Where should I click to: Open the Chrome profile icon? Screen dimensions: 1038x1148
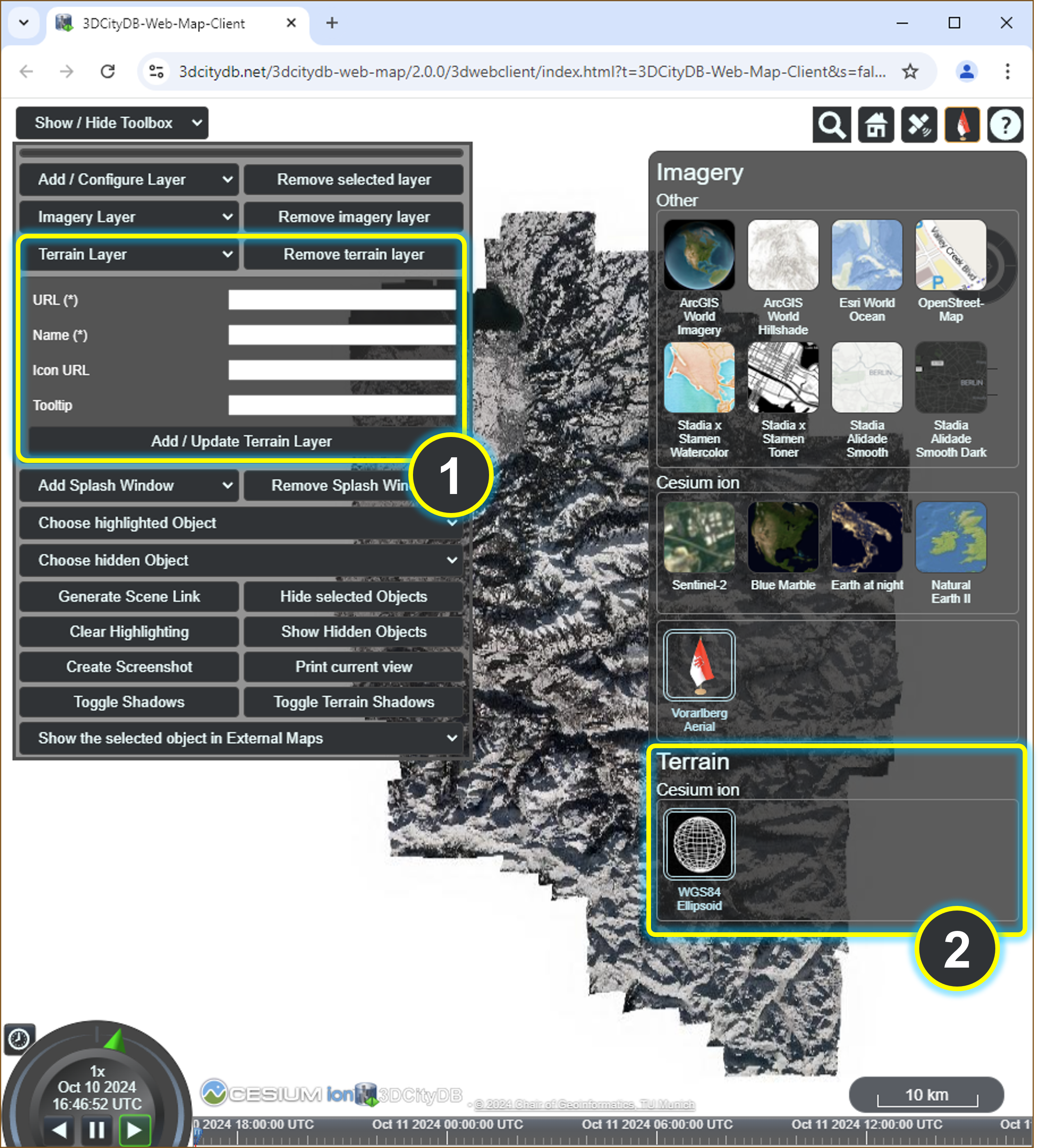(966, 72)
